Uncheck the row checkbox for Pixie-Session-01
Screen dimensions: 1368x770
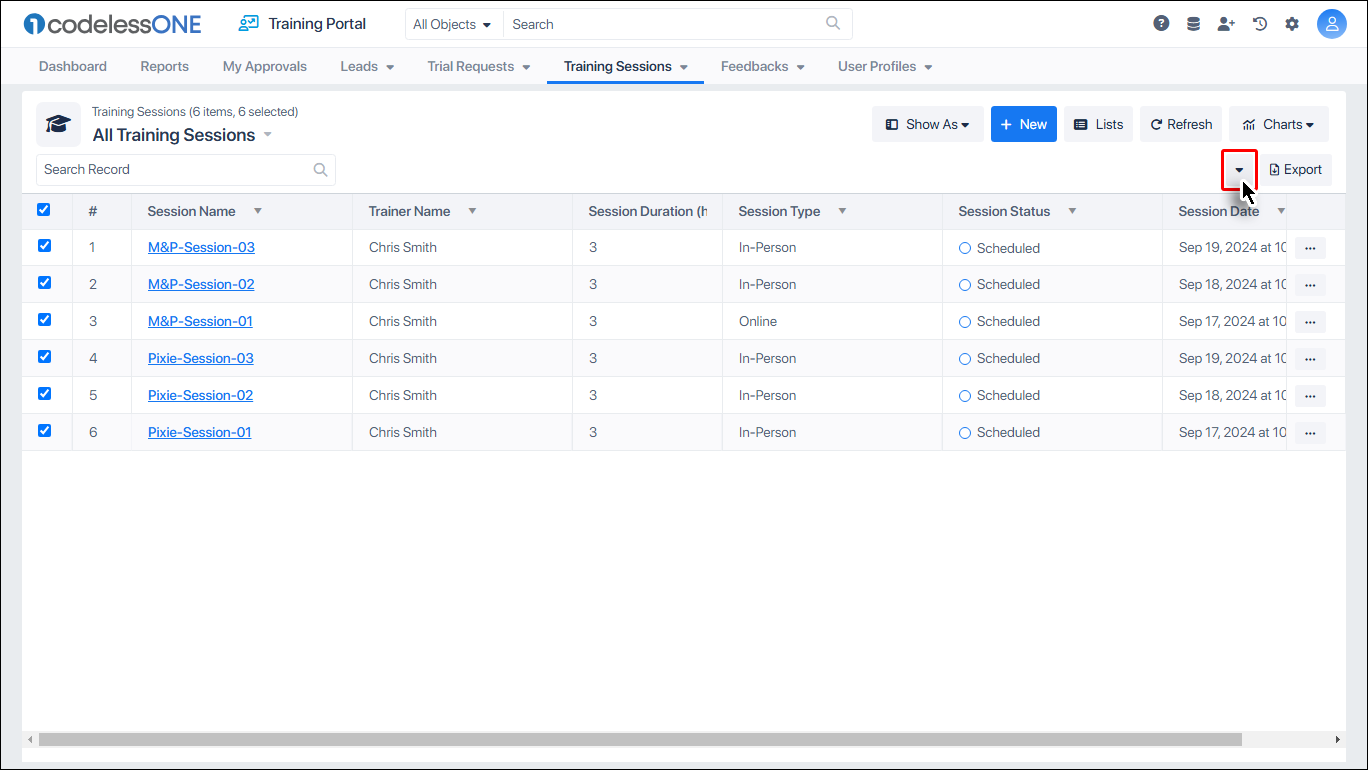coord(43,430)
